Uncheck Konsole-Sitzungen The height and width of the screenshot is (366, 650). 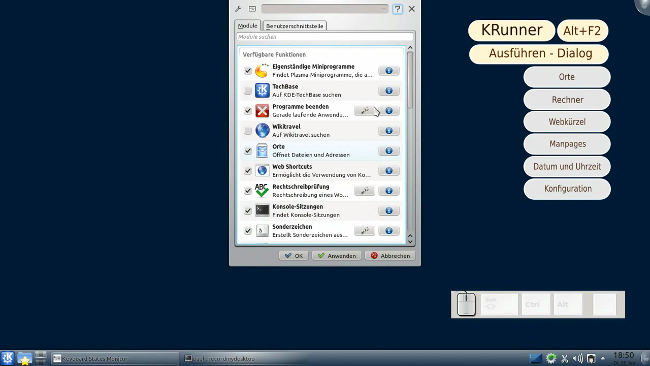248,211
